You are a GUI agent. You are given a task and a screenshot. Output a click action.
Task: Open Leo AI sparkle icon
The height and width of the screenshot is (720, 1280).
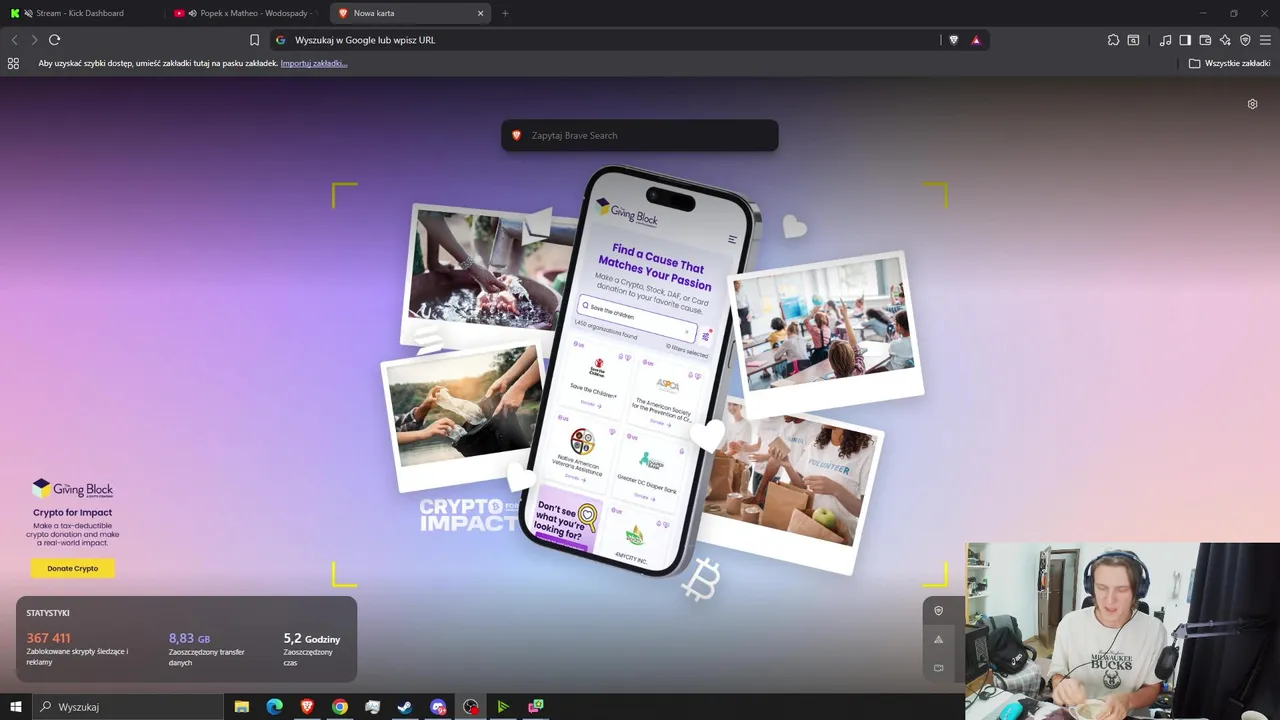click(x=1225, y=40)
